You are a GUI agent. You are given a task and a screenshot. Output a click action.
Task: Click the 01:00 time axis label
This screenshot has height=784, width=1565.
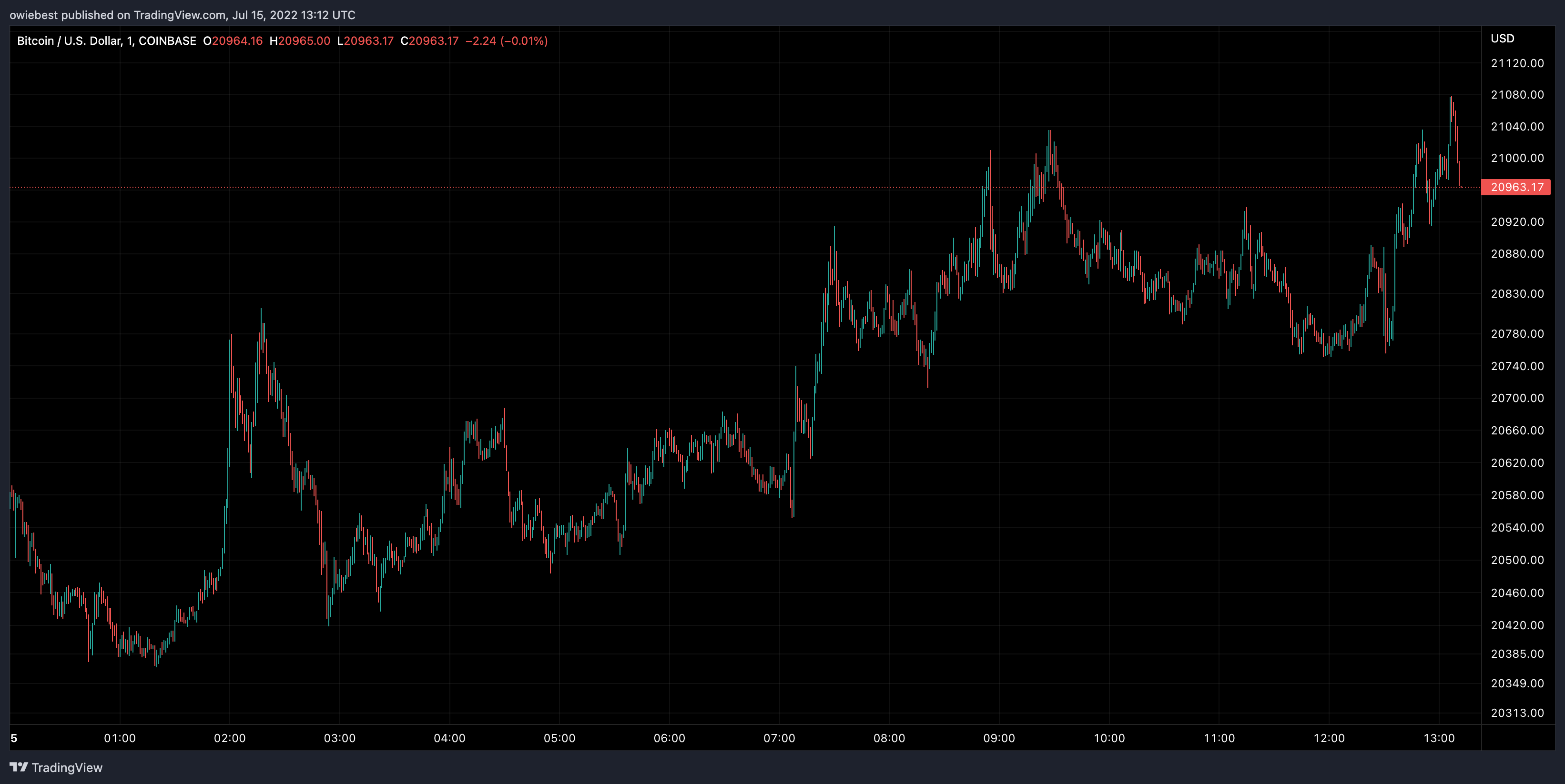pos(120,738)
